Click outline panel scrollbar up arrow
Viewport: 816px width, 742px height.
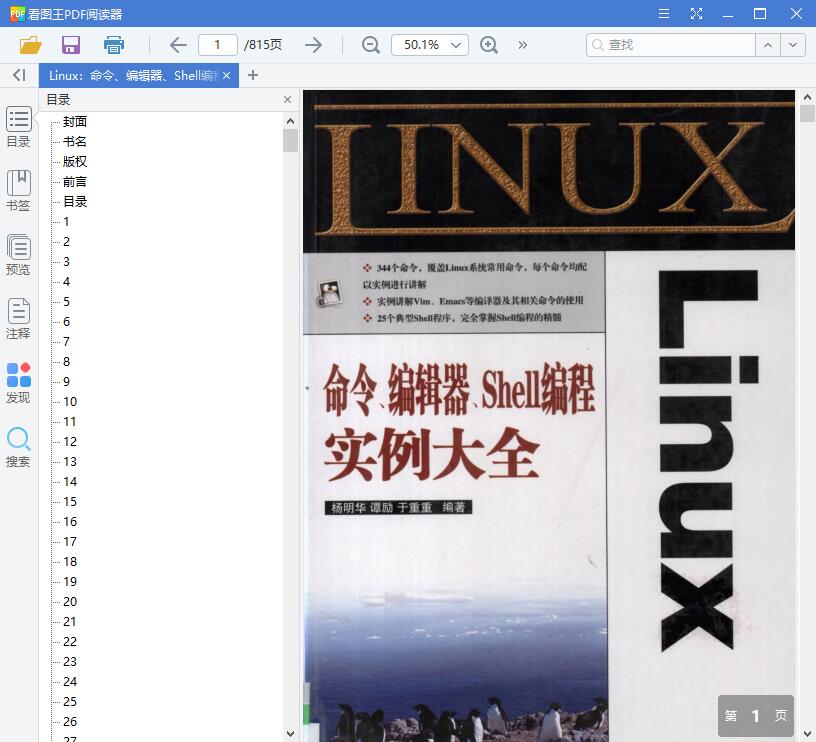[x=290, y=121]
